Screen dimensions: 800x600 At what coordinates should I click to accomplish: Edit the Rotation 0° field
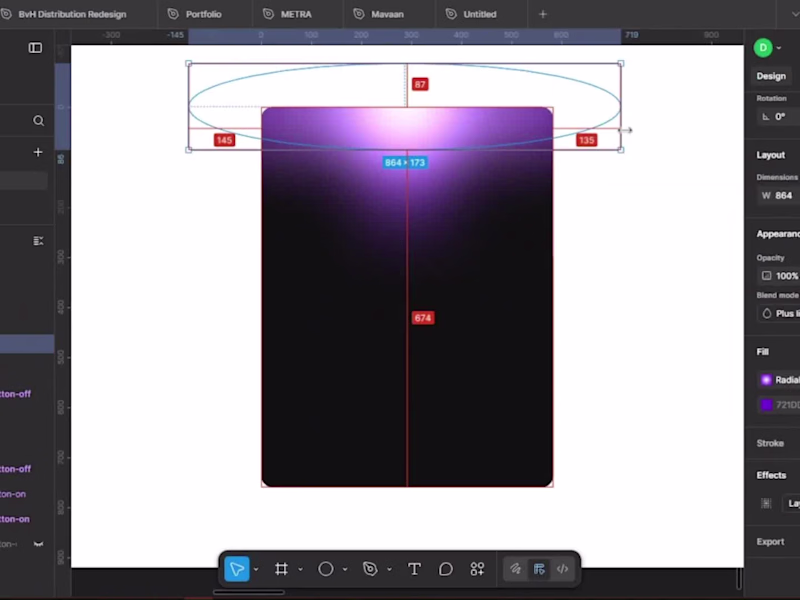(x=779, y=117)
